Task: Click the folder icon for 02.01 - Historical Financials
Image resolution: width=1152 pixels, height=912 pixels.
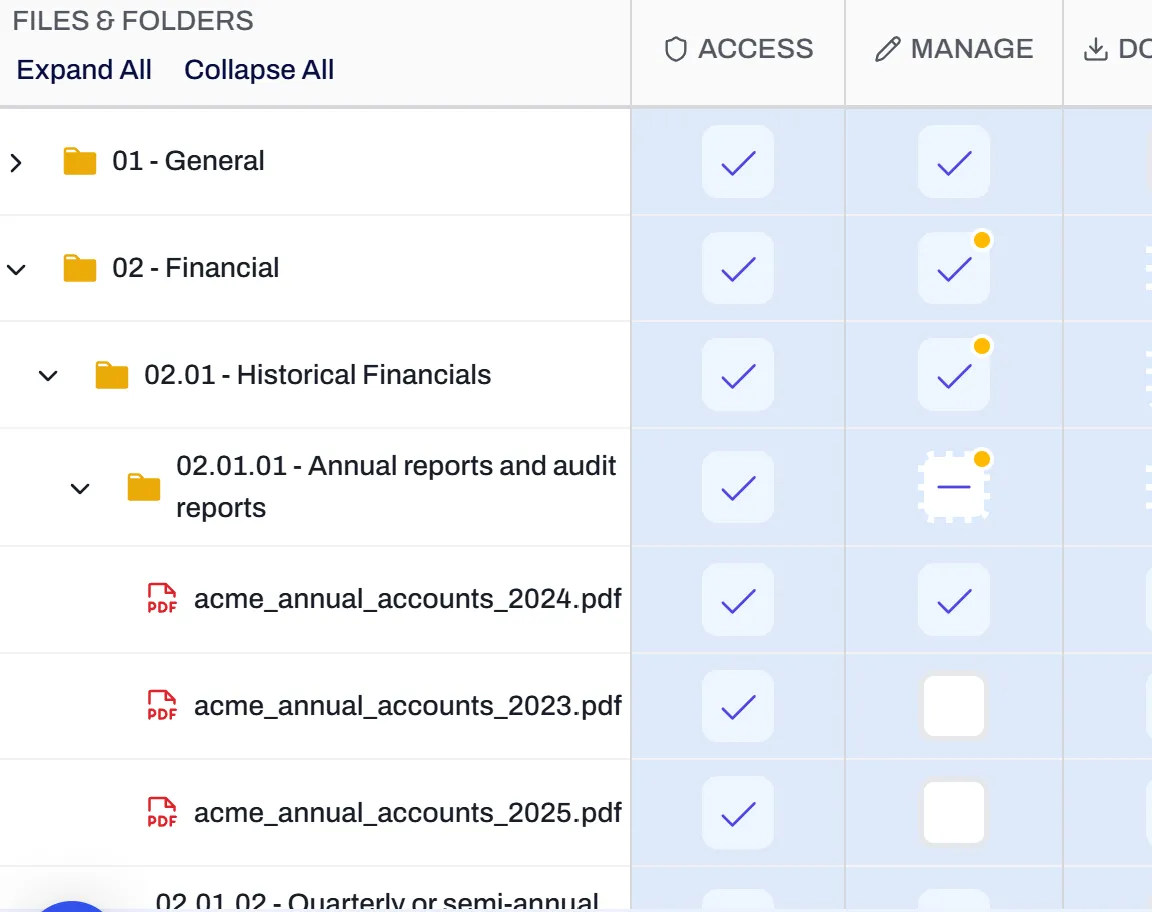Action: coord(112,375)
